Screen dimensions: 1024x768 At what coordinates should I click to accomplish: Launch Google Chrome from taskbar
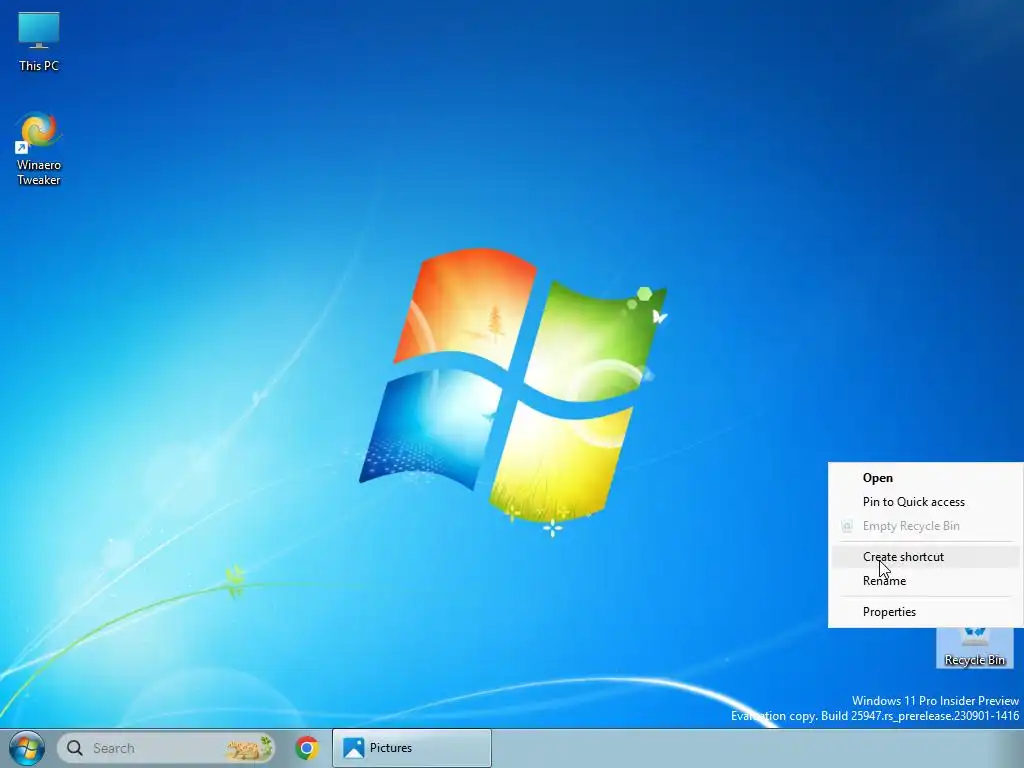307,748
